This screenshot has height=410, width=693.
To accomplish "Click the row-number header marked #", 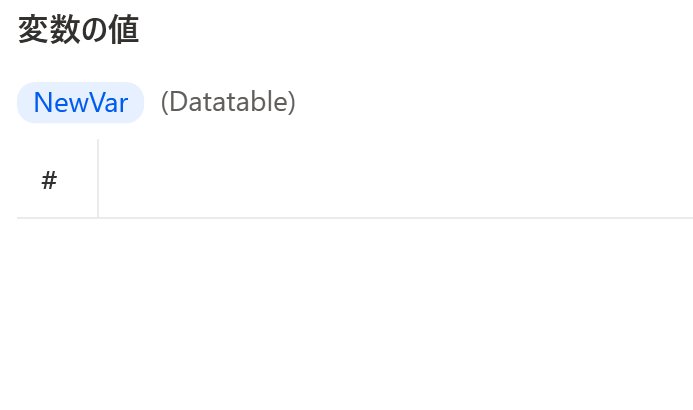I will point(49,180).
